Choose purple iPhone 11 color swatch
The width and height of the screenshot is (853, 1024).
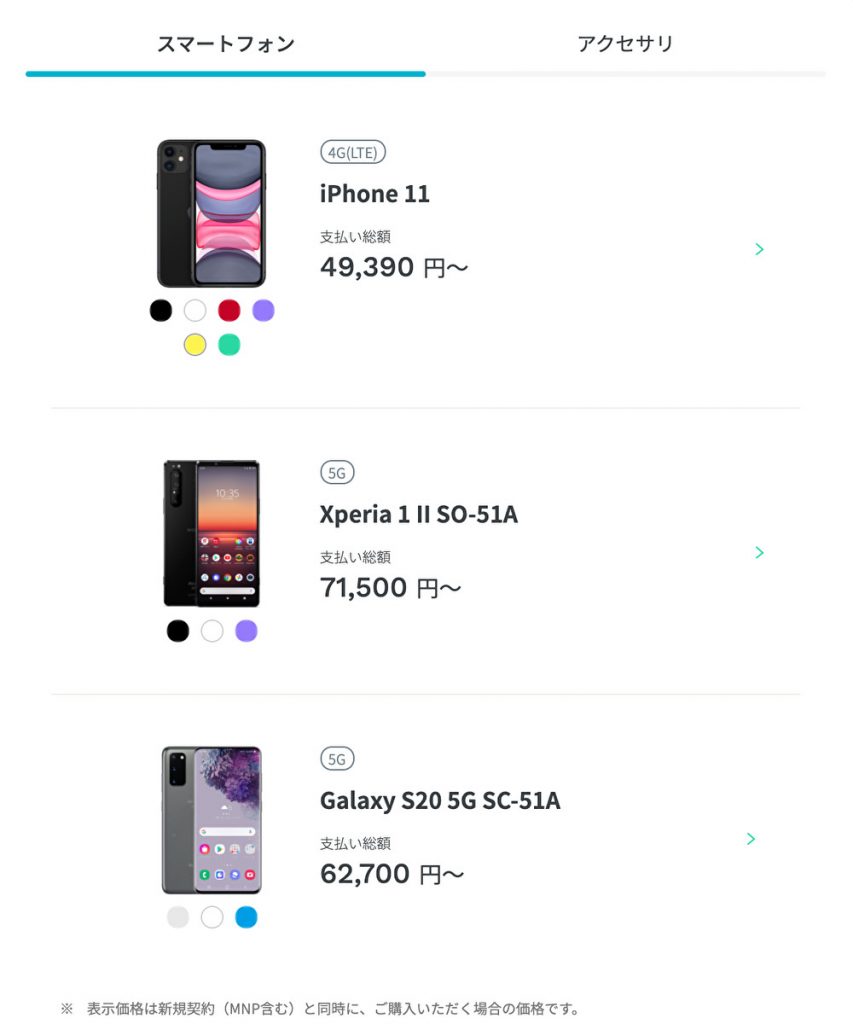(263, 310)
